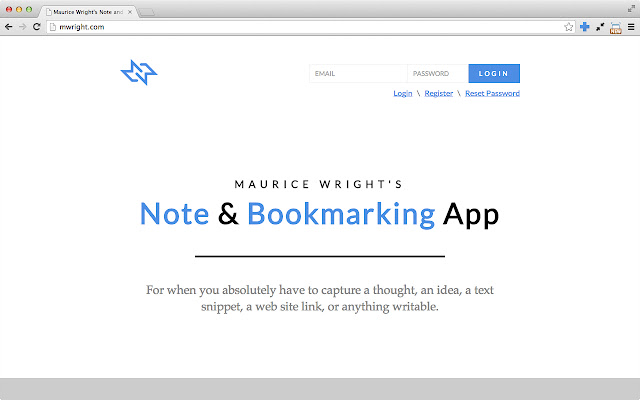This screenshot has width=640, height=400.
Task: Click the blue lightning logo icon
Action: coord(139,72)
